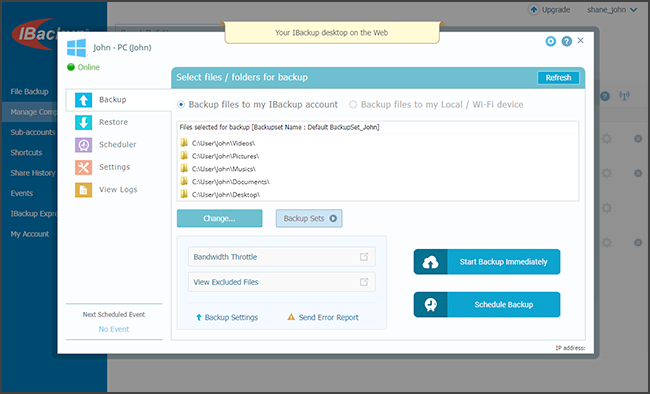Click the Upgrade arrow icon
The height and width of the screenshot is (394, 650).
534,10
